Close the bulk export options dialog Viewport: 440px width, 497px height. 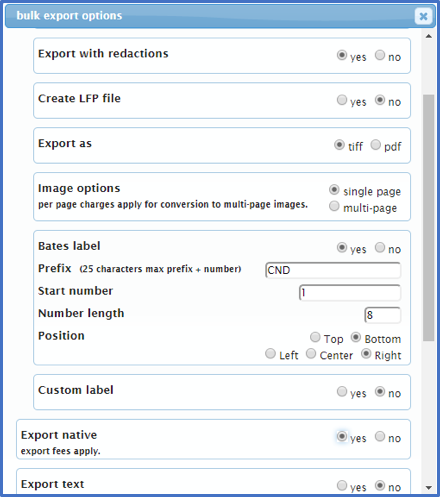pyautogui.click(x=423, y=16)
